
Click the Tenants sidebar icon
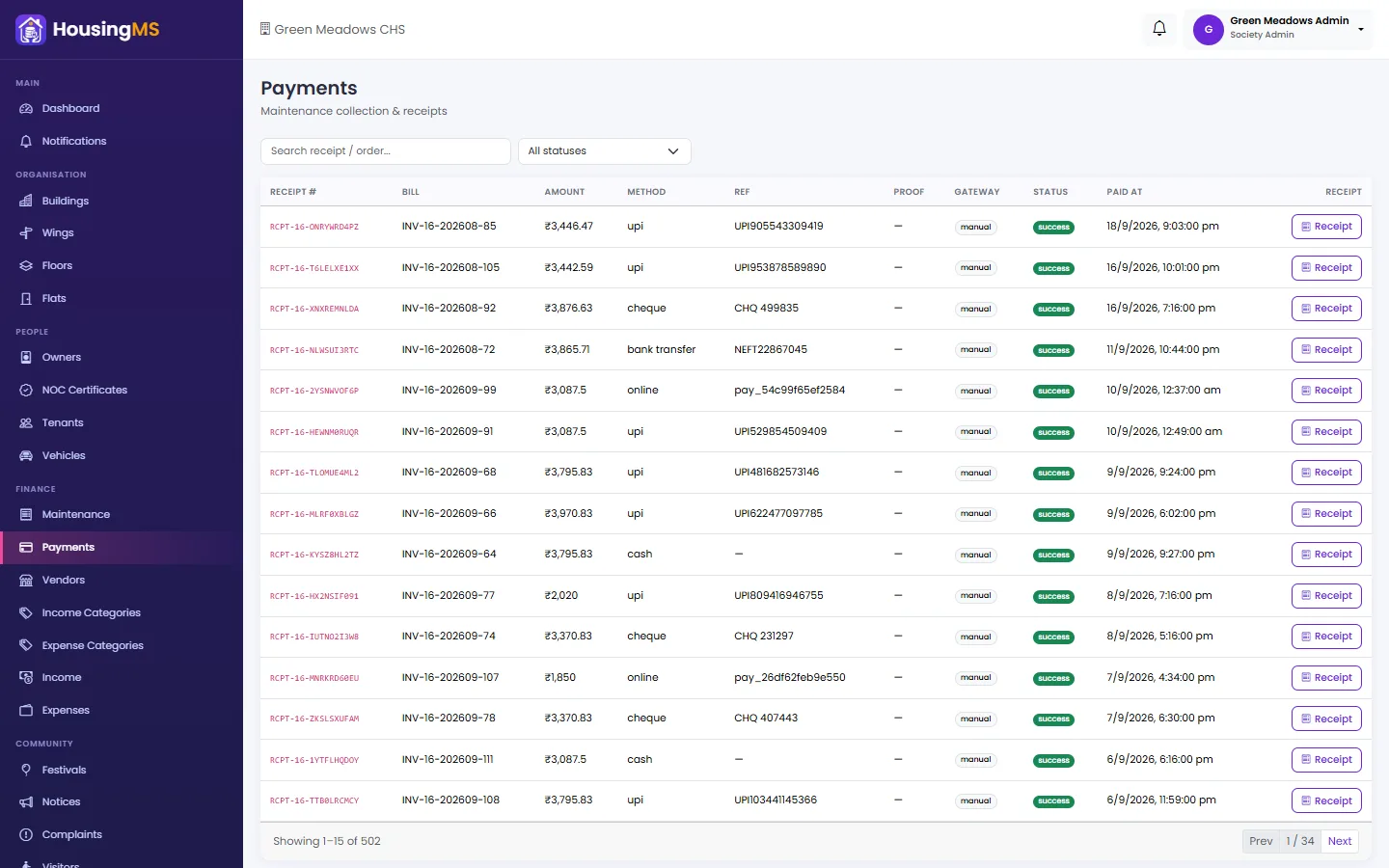[x=26, y=423]
